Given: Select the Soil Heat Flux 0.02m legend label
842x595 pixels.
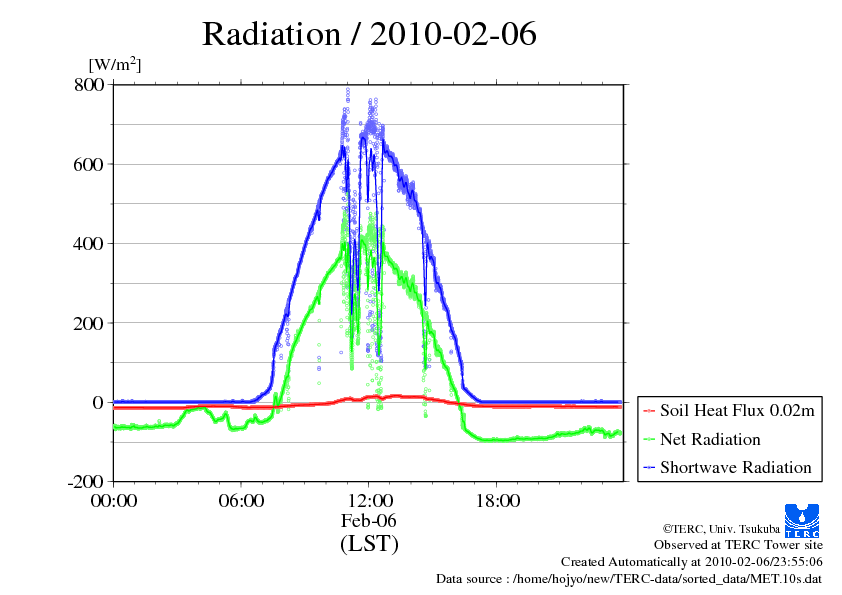Looking at the screenshot, I should (x=736, y=411).
